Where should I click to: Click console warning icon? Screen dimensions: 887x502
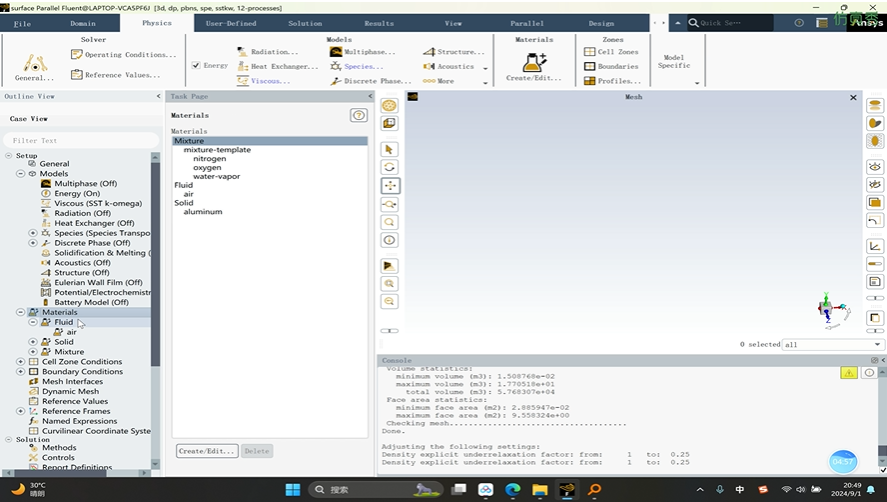tap(849, 372)
